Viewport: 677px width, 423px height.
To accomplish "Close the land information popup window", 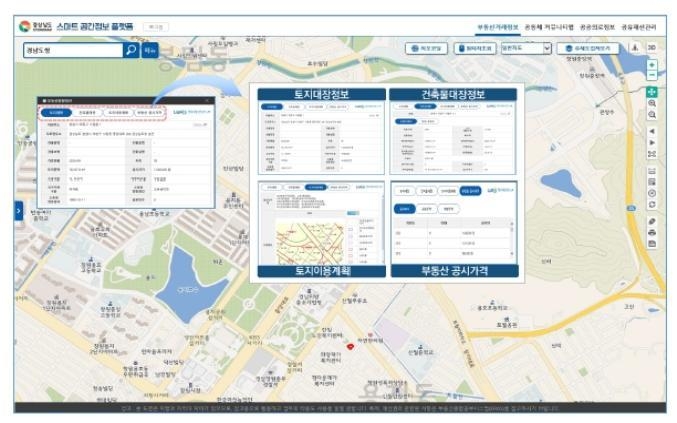I will click(207, 100).
